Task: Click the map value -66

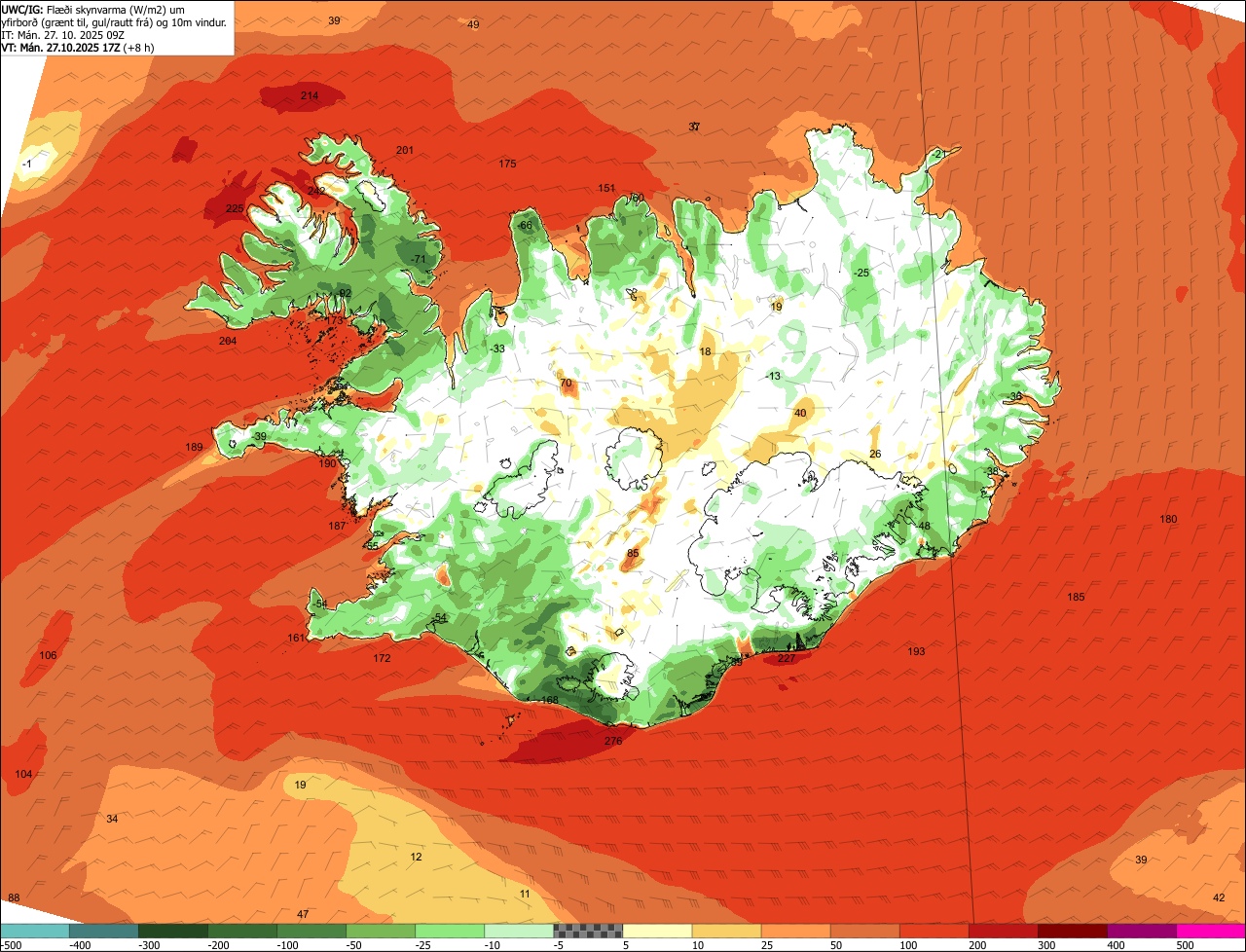Action: click(x=526, y=226)
